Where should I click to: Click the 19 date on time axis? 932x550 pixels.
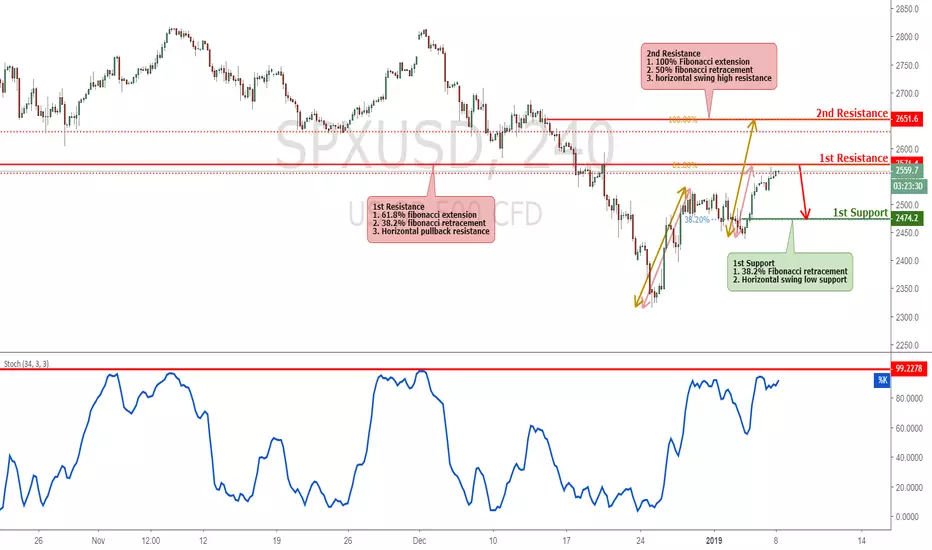(276, 540)
